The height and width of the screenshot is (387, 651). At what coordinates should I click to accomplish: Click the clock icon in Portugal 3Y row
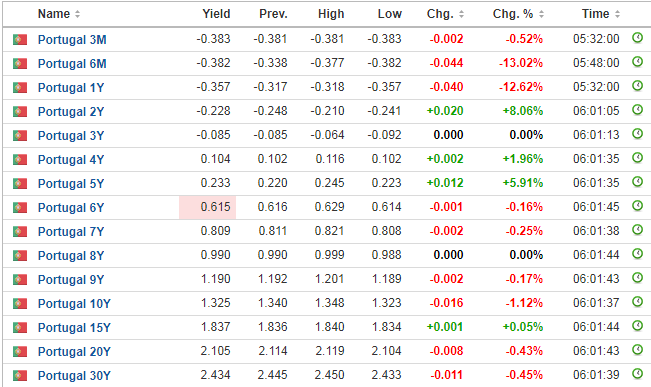coord(637,134)
